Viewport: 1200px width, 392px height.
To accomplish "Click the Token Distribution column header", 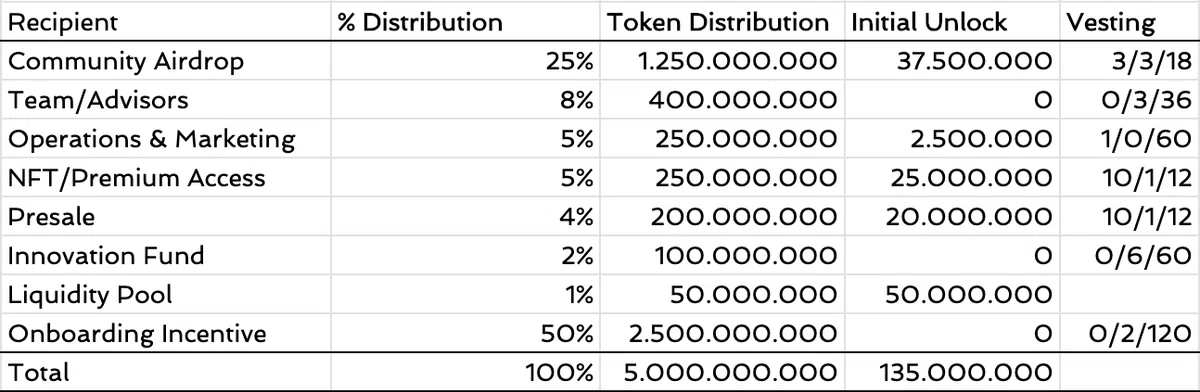I will pyautogui.click(x=718, y=21).
